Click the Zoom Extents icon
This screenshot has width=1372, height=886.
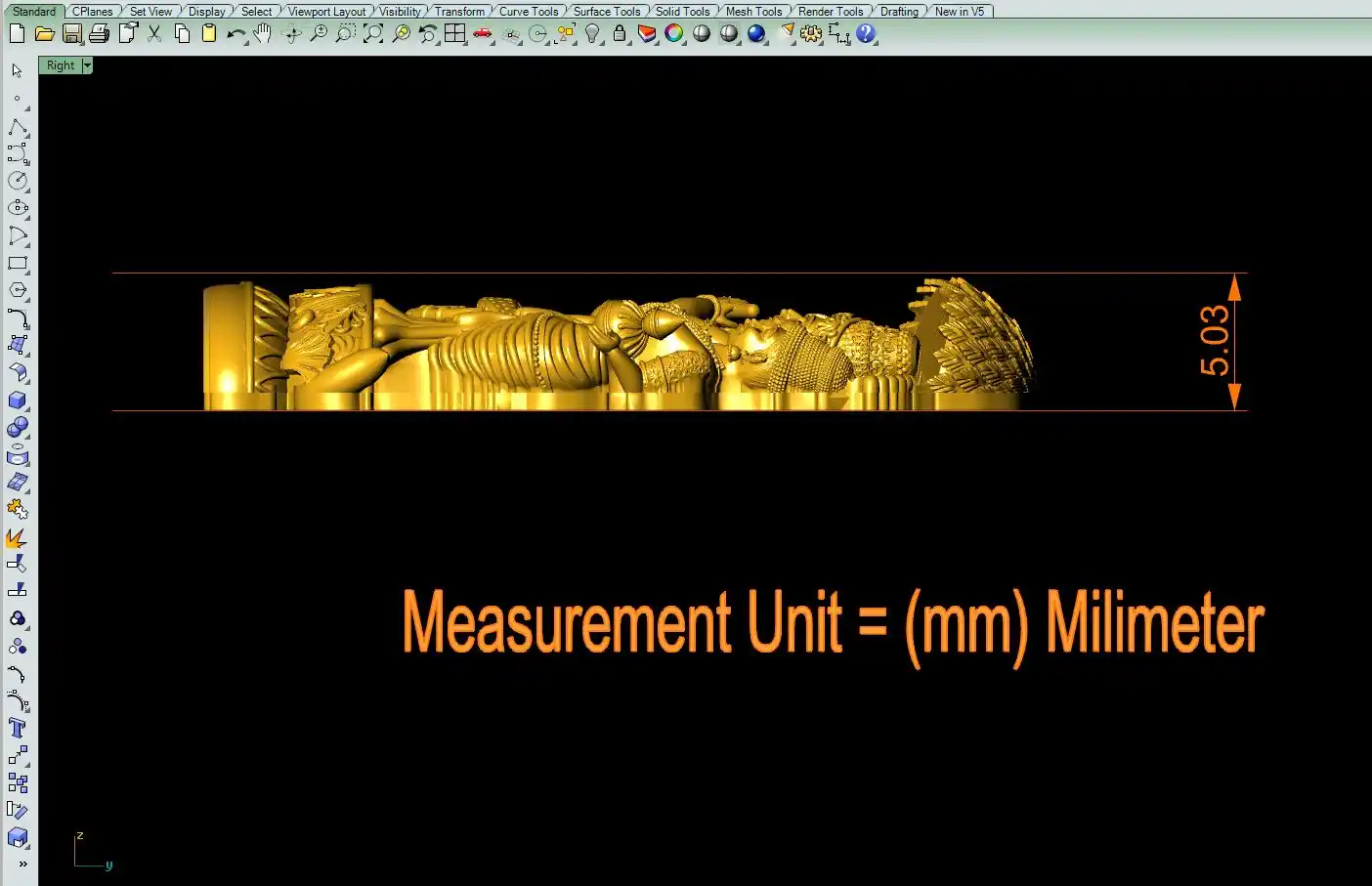373,33
